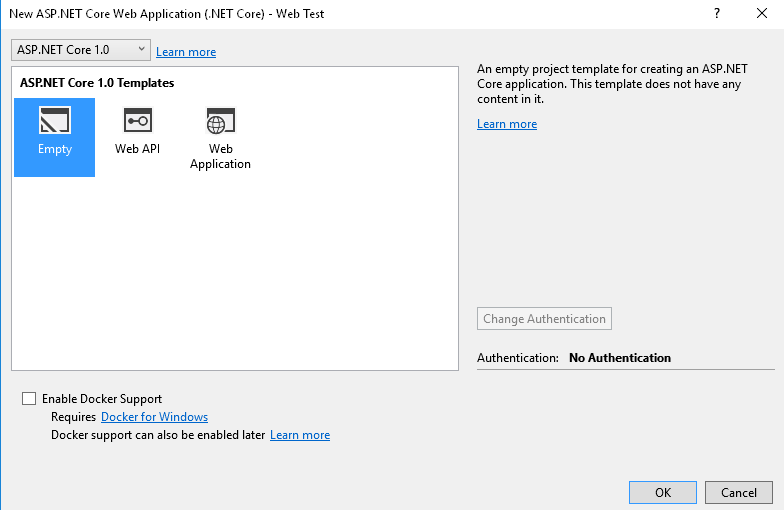This screenshot has width=784, height=510.
Task: Open Learn more link under template description
Action: 507,124
